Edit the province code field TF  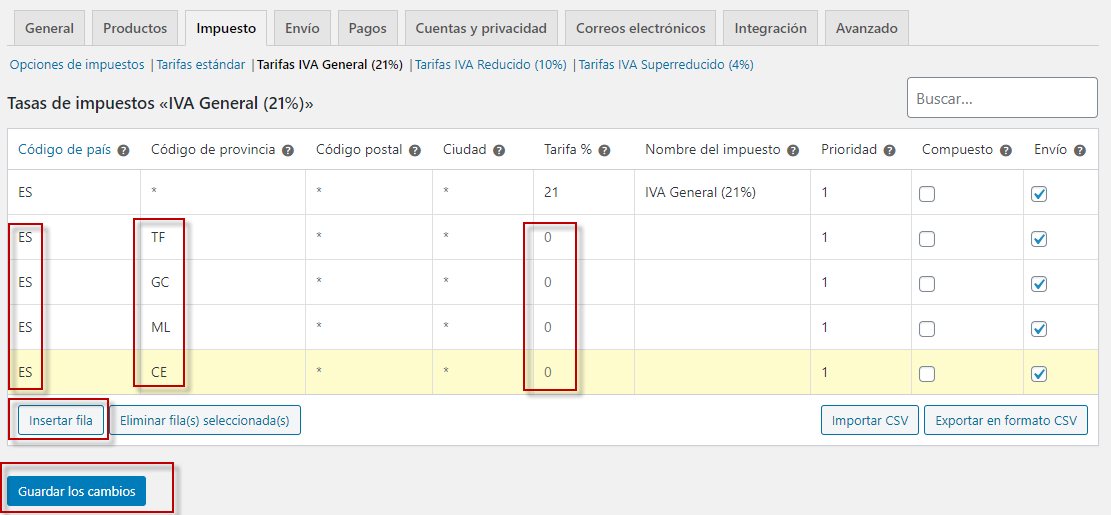pos(223,237)
